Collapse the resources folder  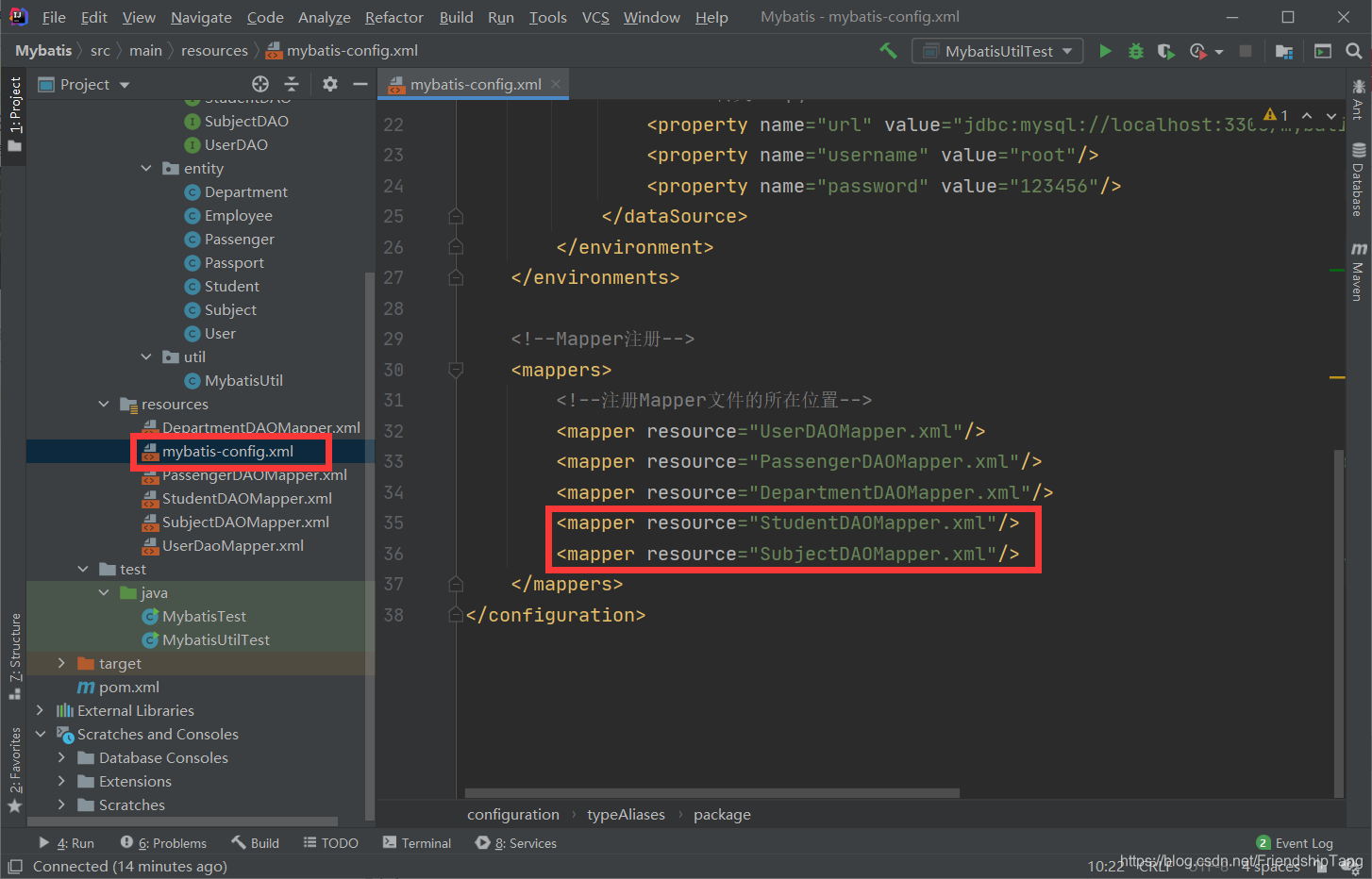[104, 404]
